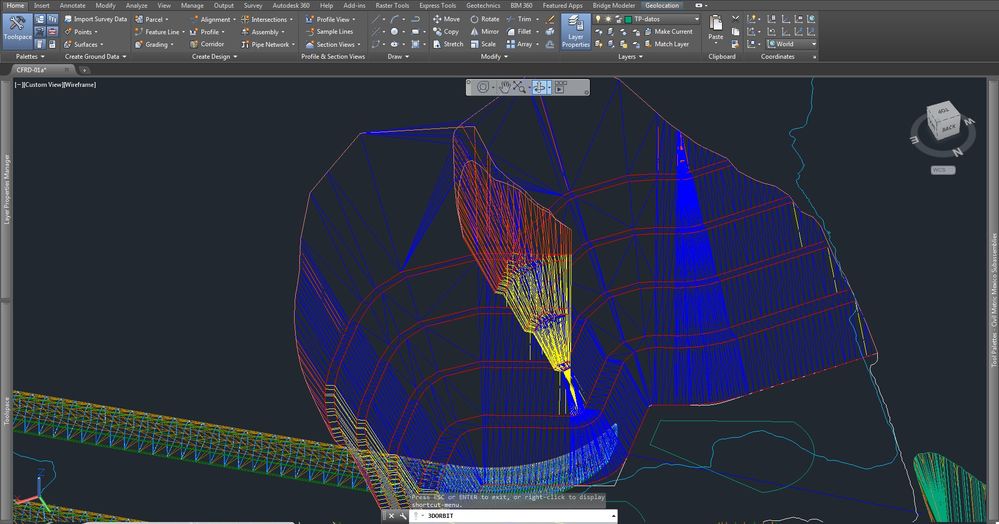Open the WCS dropdown under ViewCube
This screenshot has width=999, height=524.
click(943, 170)
